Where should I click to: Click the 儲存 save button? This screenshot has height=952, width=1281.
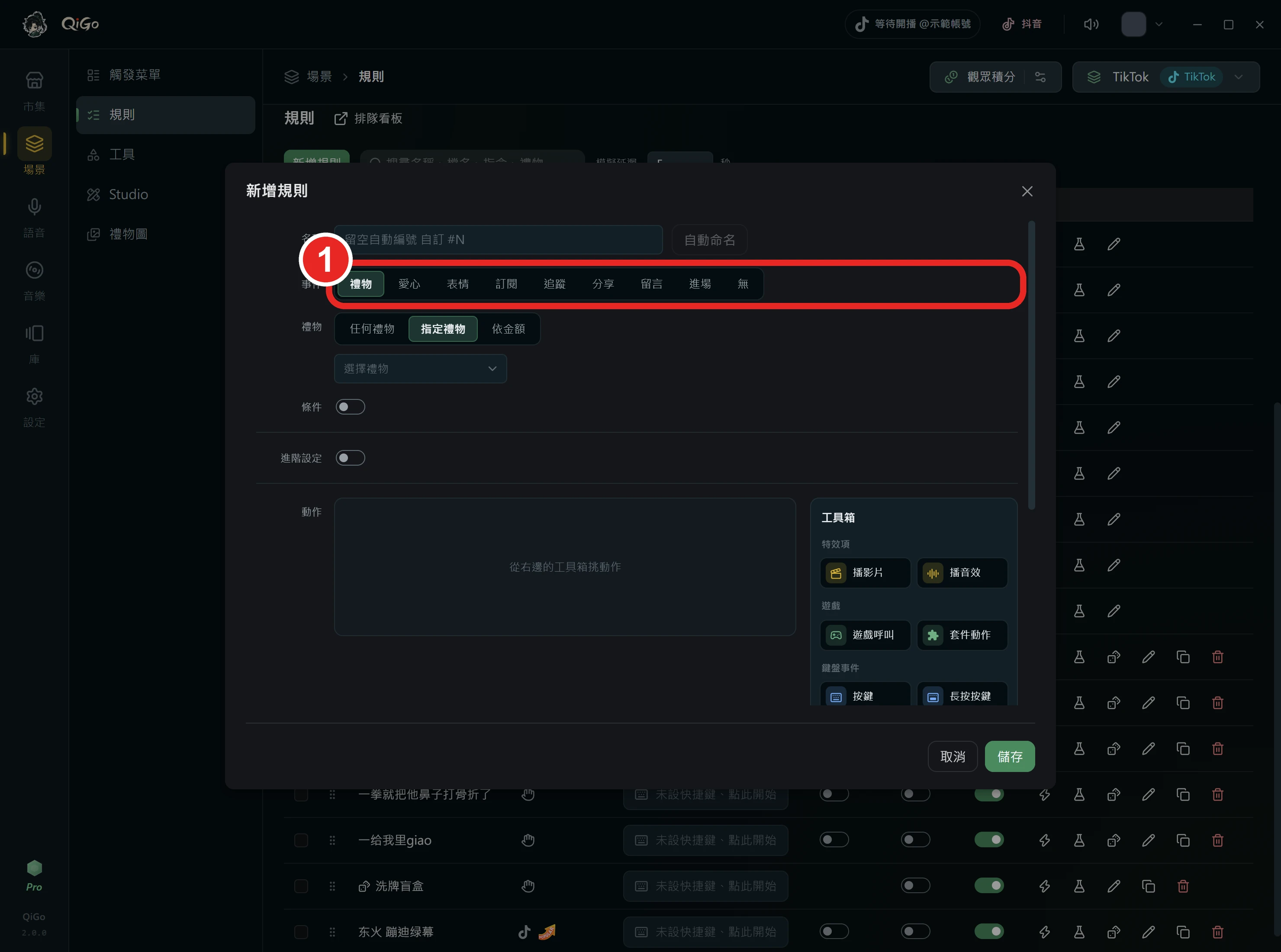tap(1010, 757)
